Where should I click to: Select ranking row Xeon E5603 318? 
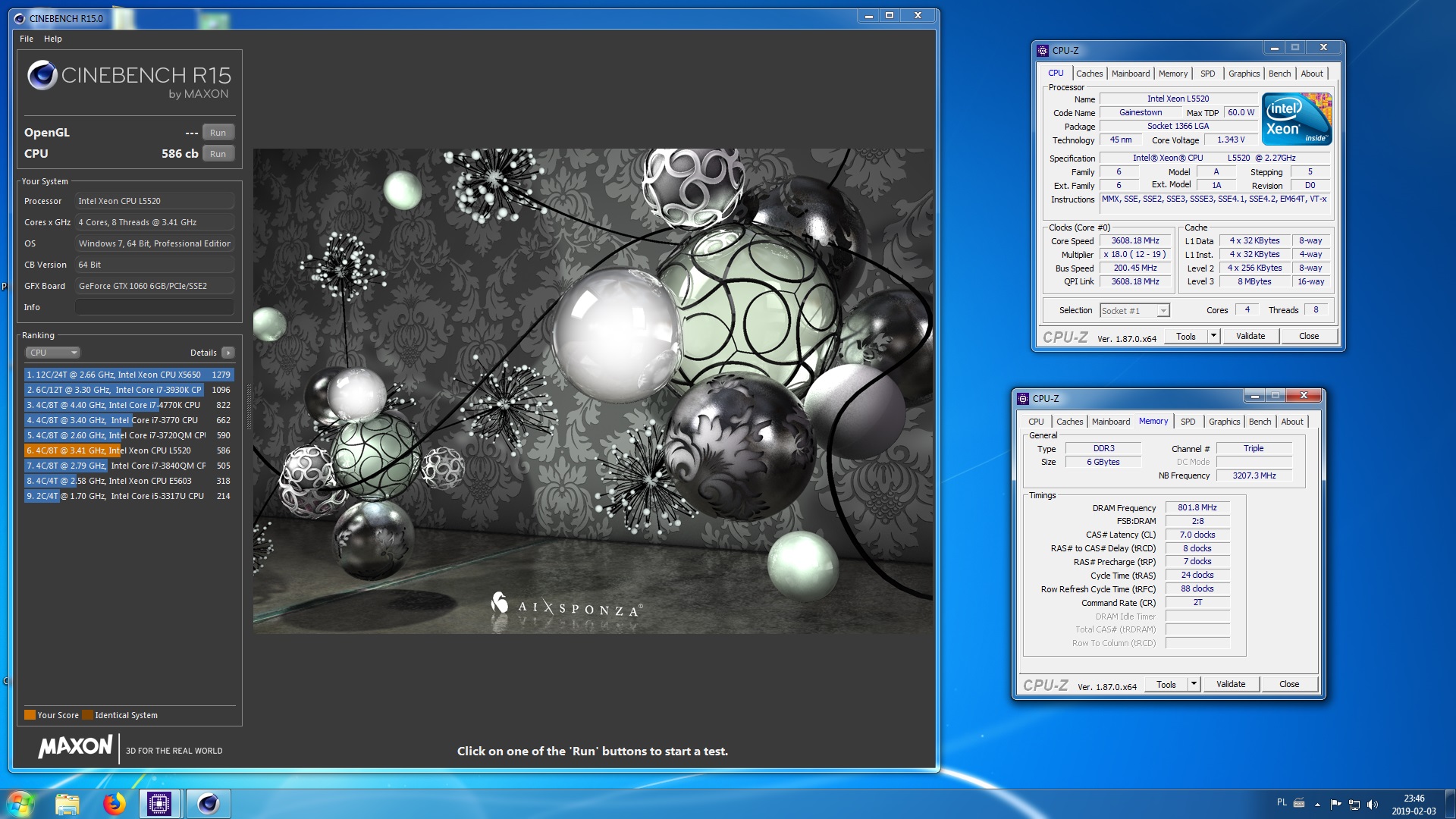(x=129, y=481)
